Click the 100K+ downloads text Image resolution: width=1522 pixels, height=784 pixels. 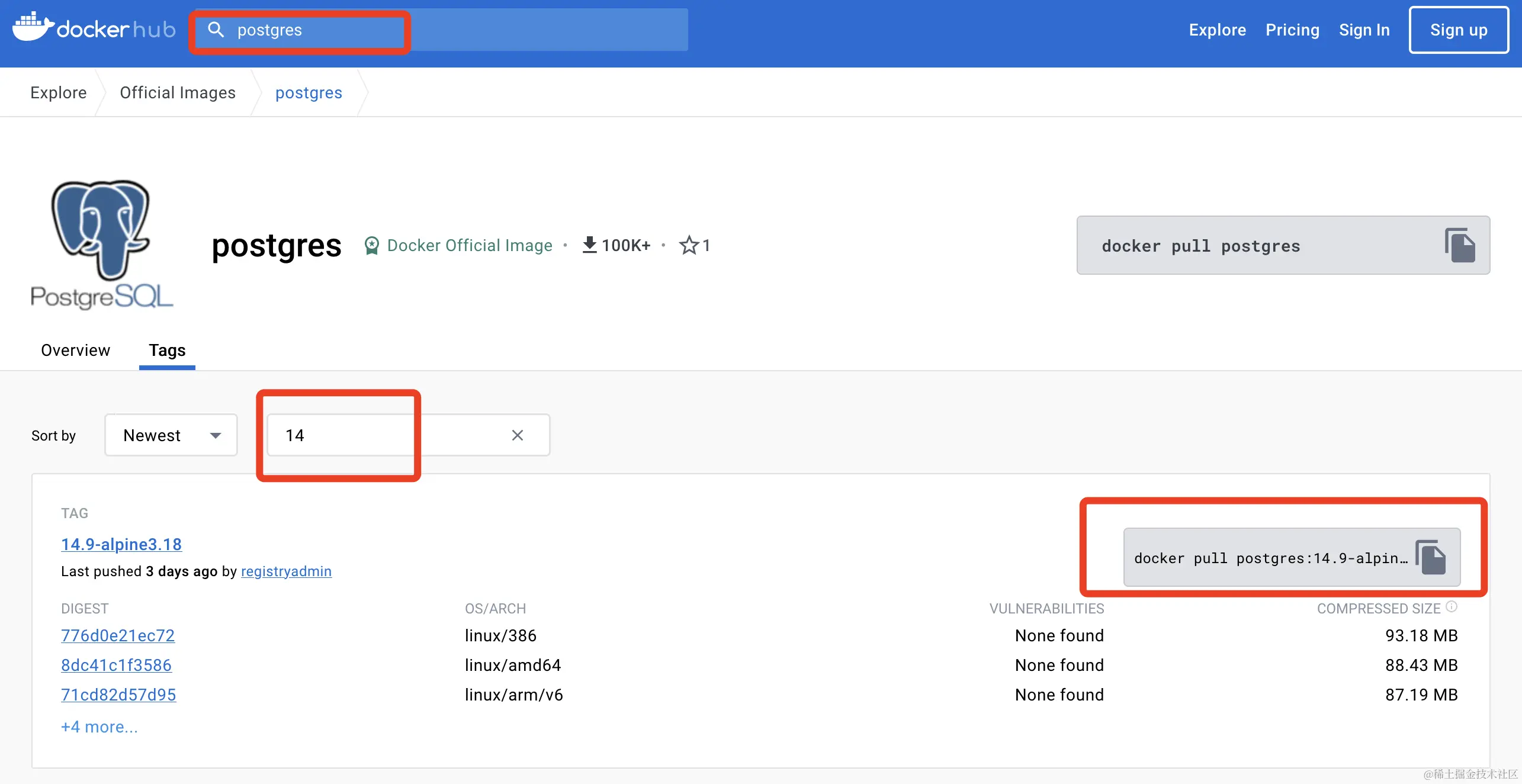coord(626,245)
